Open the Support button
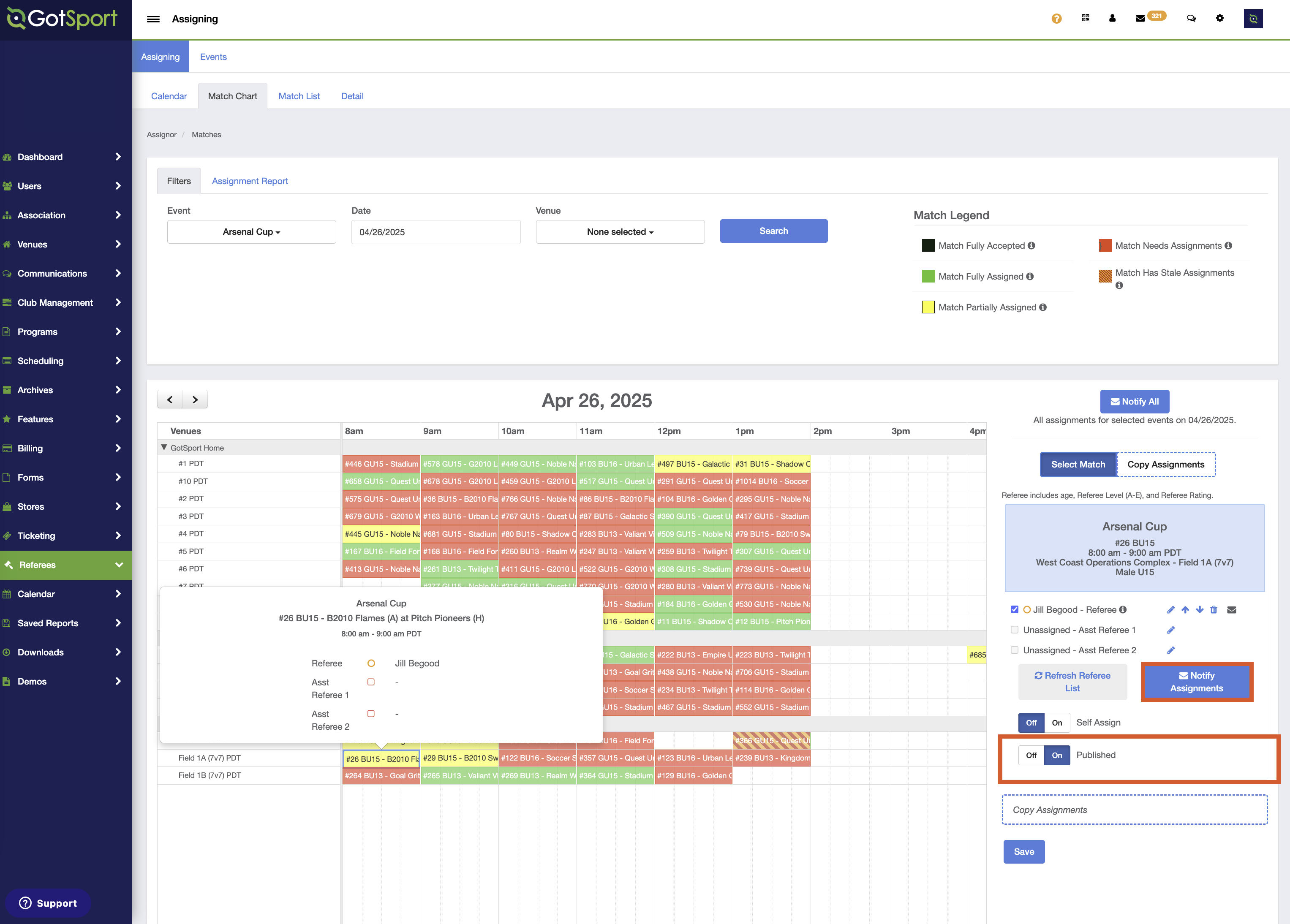Viewport: 1290px width, 924px height. pyautogui.click(x=48, y=903)
